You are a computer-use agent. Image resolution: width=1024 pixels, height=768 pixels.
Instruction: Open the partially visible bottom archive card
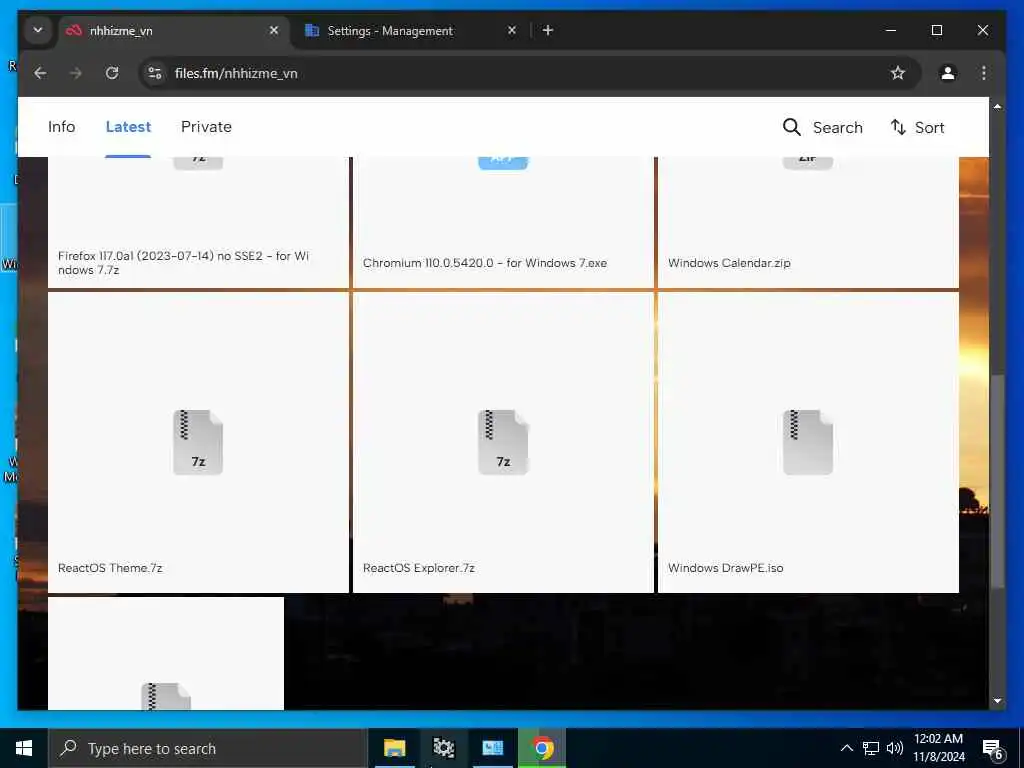pyautogui.click(x=166, y=653)
